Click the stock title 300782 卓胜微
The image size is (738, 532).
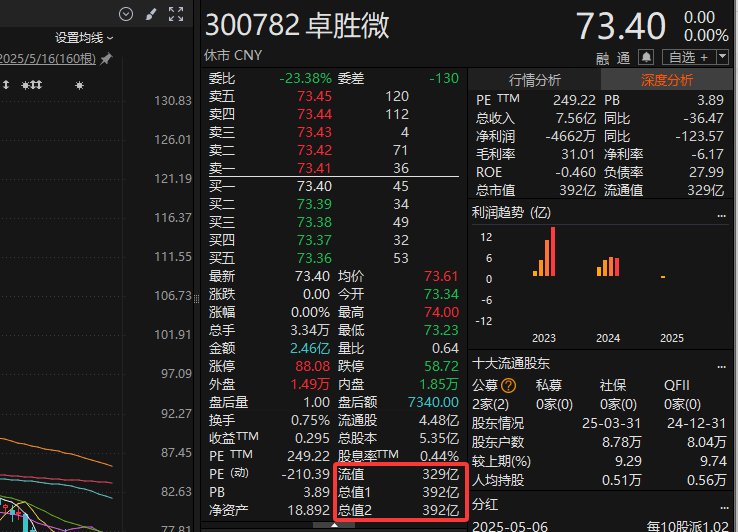click(297, 25)
